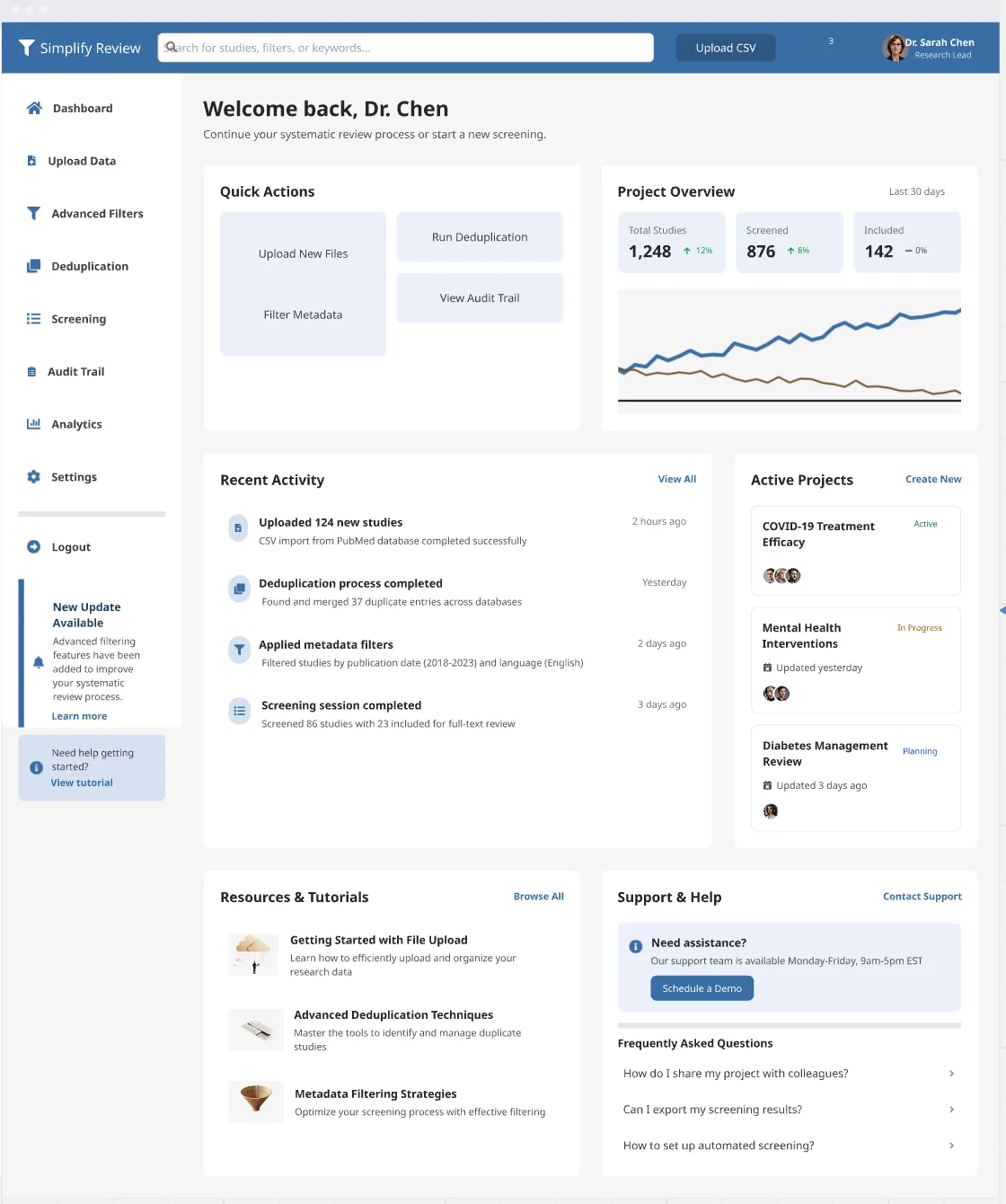The height and width of the screenshot is (1204, 1006).
Task: Open Metadata Filtering Strategies thumbnail
Action: point(256,1102)
